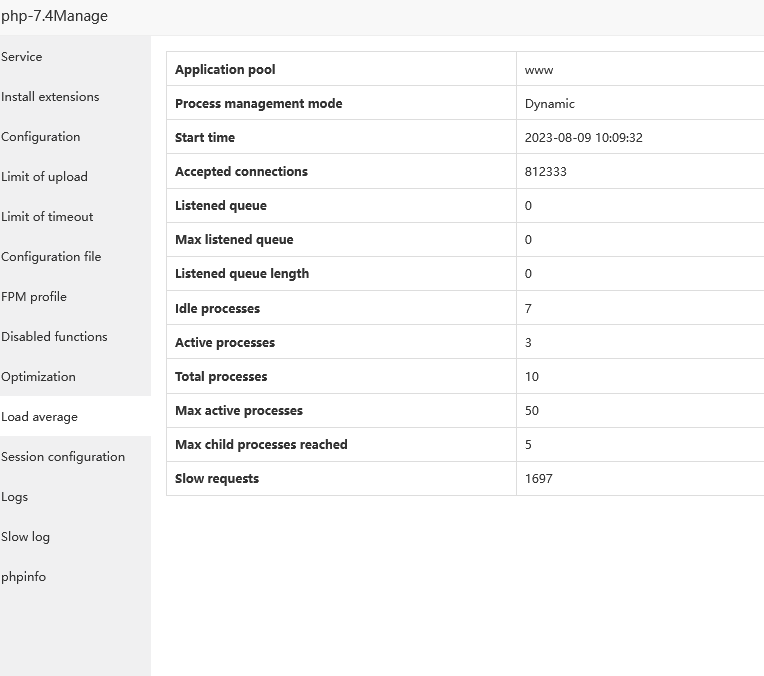Open Configuration file editor tab
The width and height of the screenshot is (764, 676).
51,257
